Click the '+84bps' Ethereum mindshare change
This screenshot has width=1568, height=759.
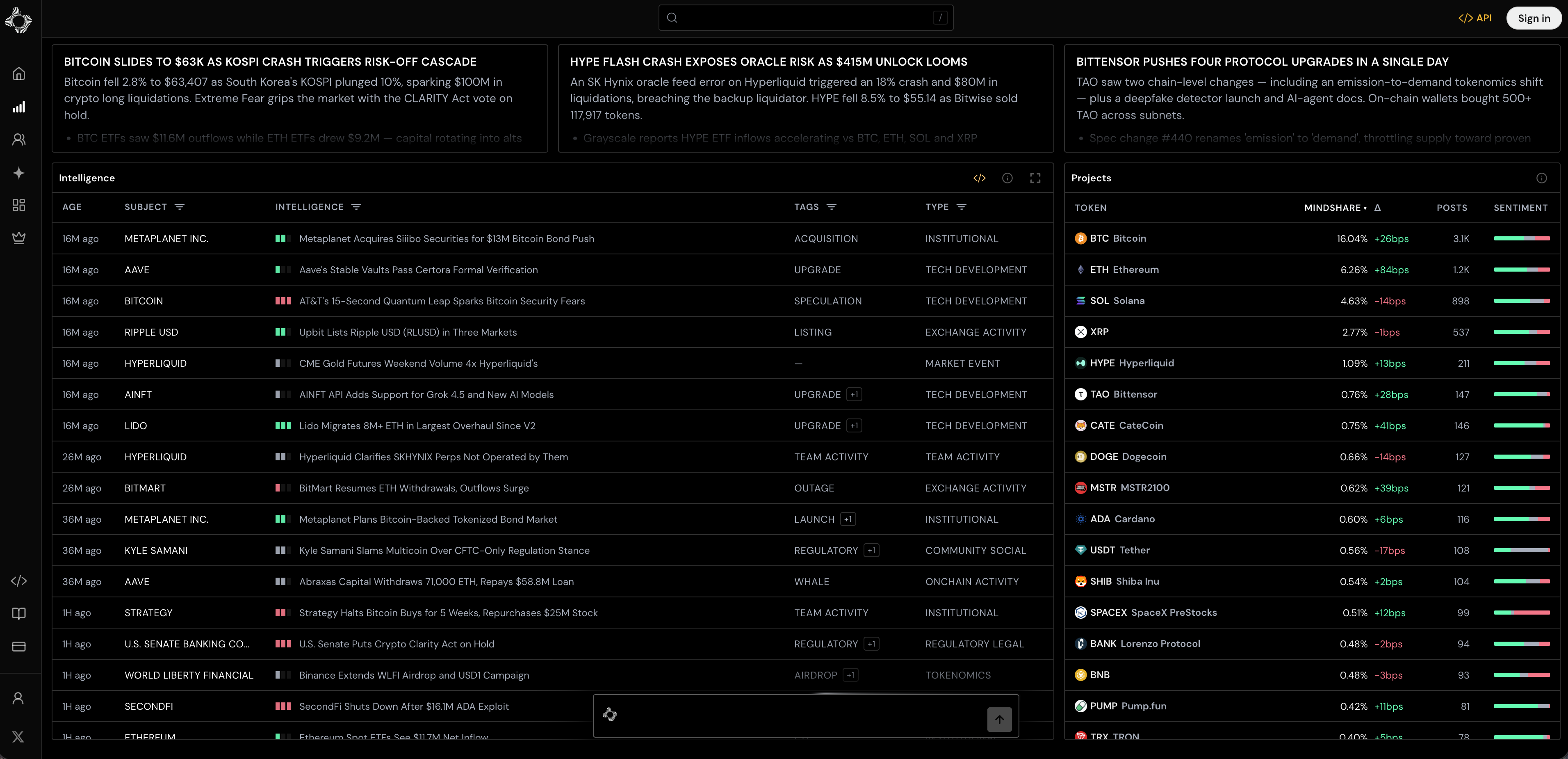[1392, 270]
